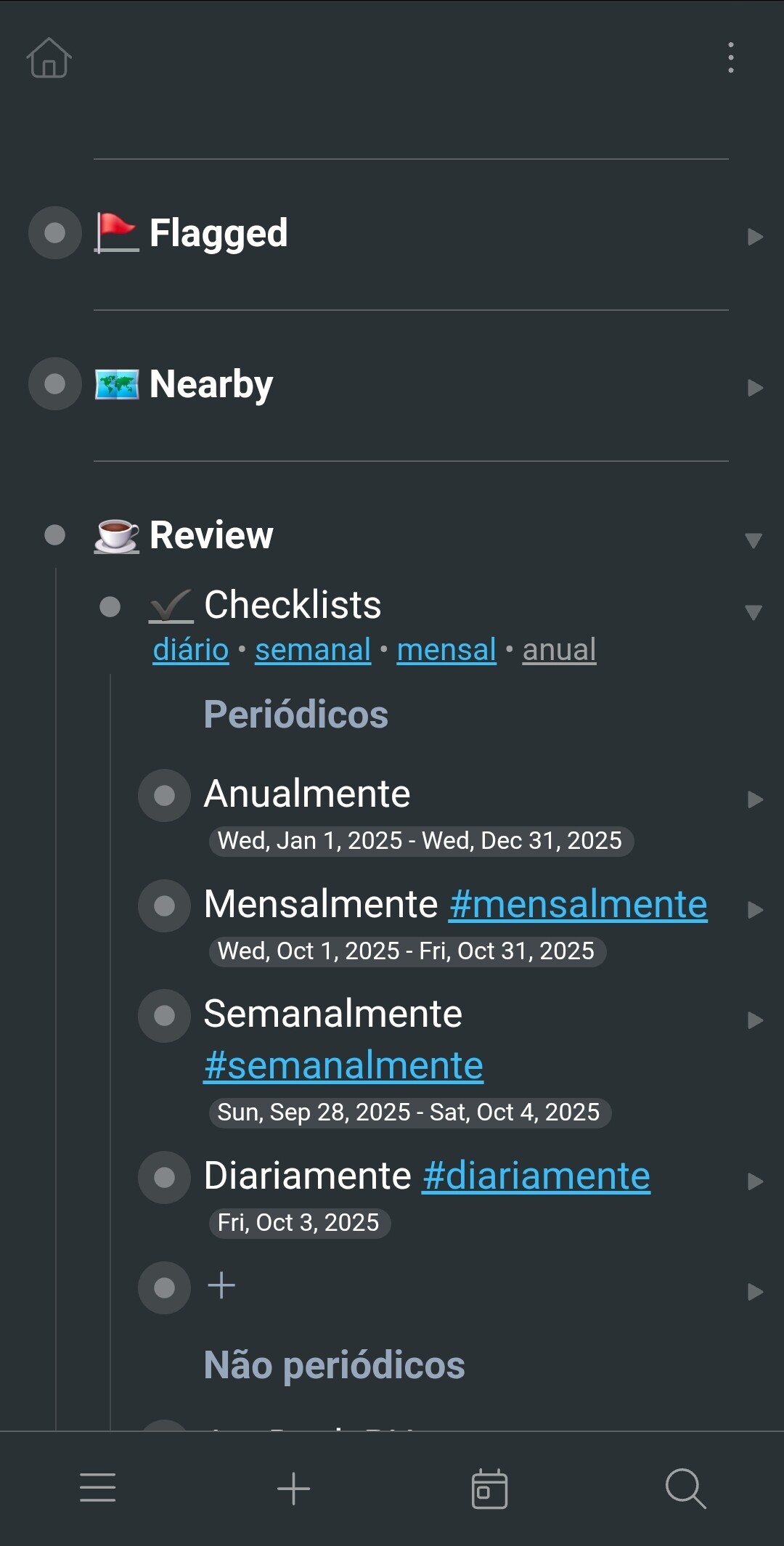Image resolution: width=784 pixels, height=1546 pixels.
Task: Tap the bullet beside Anualmente
Action: (165, 796)
